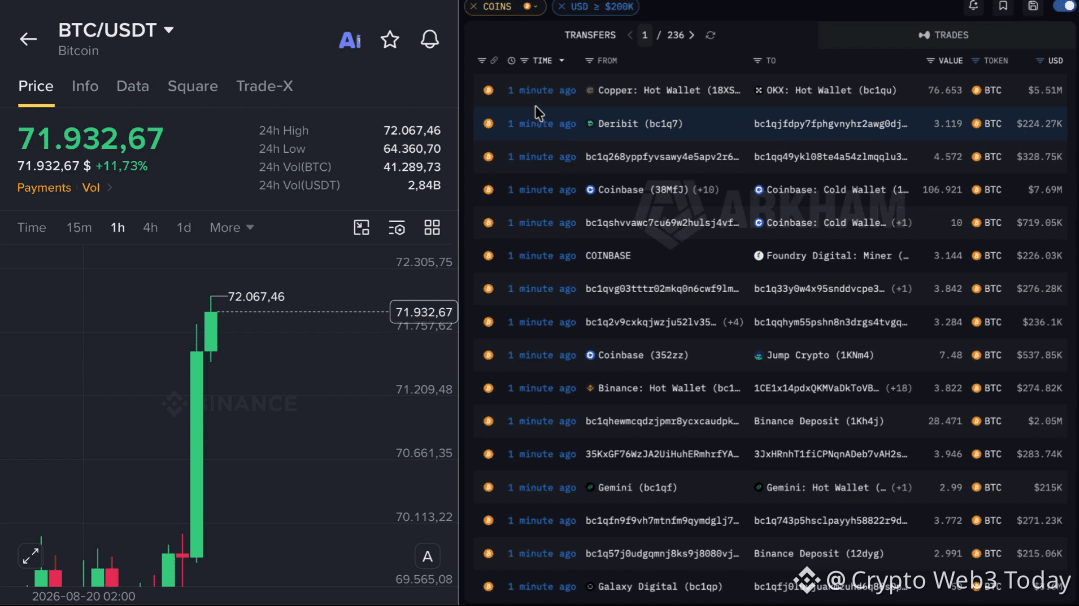Go back using the left arrow
The width and height of the screenshot is (1079, 606).
28,39
